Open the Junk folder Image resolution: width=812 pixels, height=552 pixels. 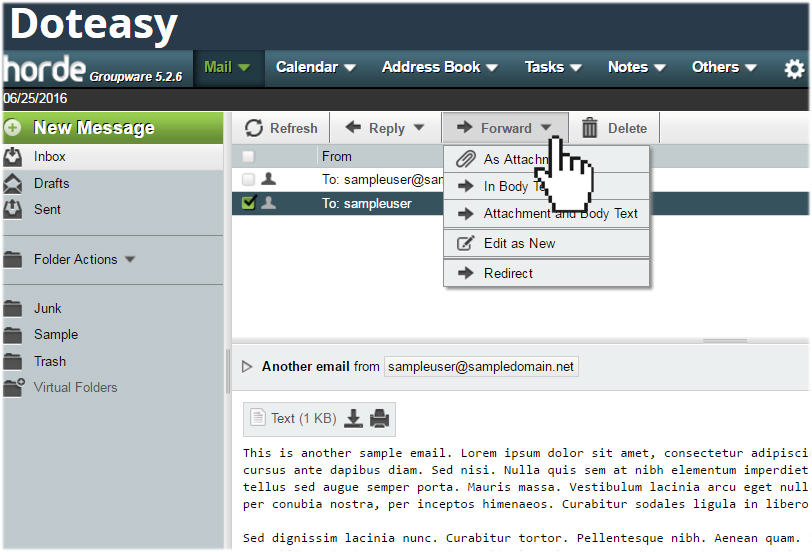point(113,309)
